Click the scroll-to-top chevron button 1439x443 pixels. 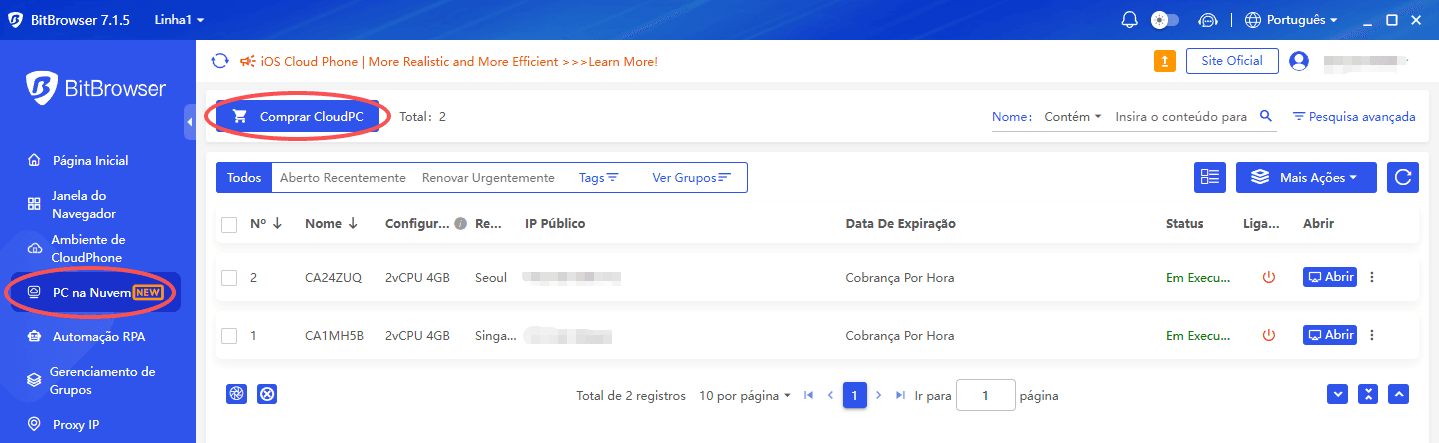(x=1399, y=394)
